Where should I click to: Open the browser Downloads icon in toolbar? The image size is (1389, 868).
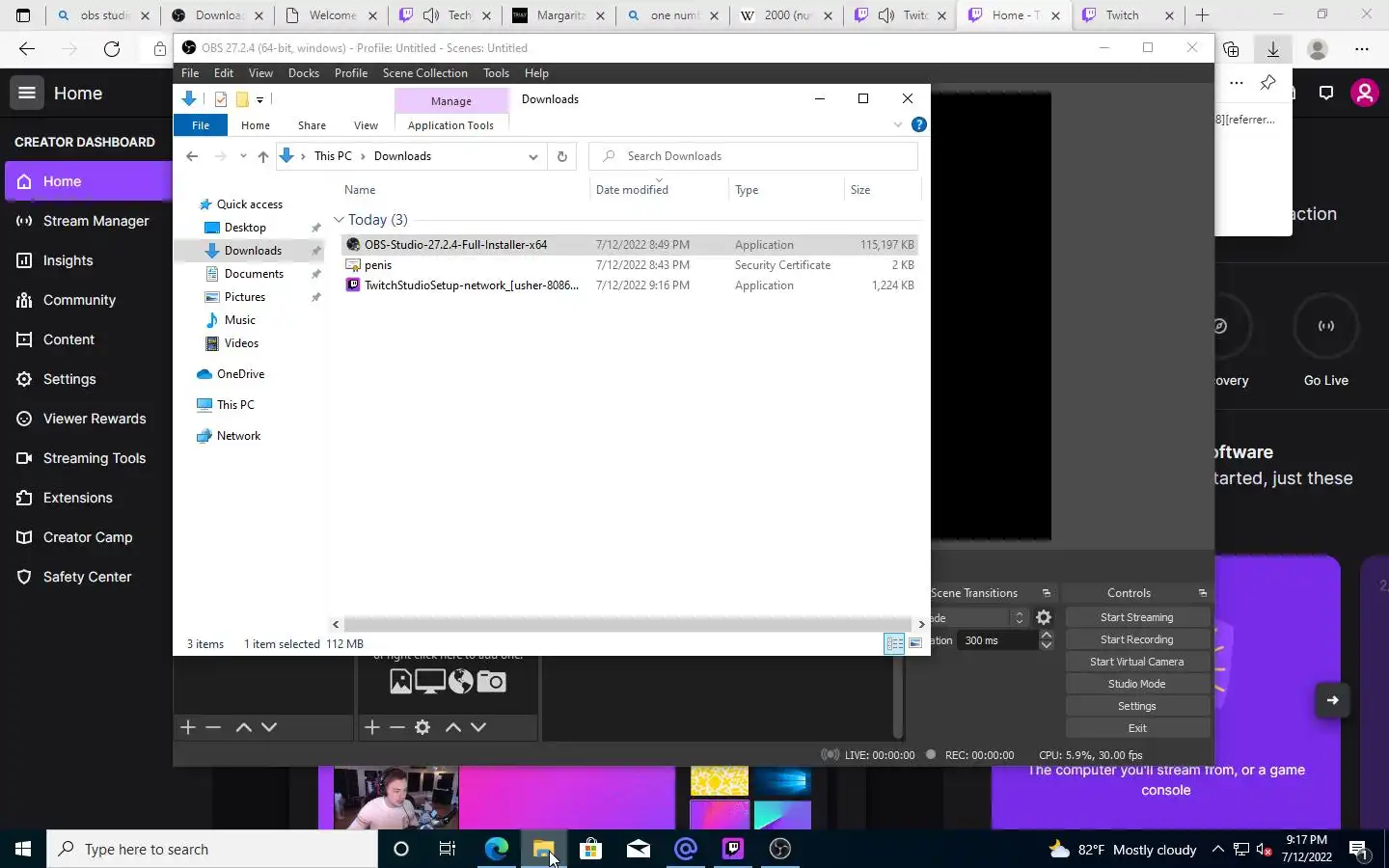[1273, 48]
